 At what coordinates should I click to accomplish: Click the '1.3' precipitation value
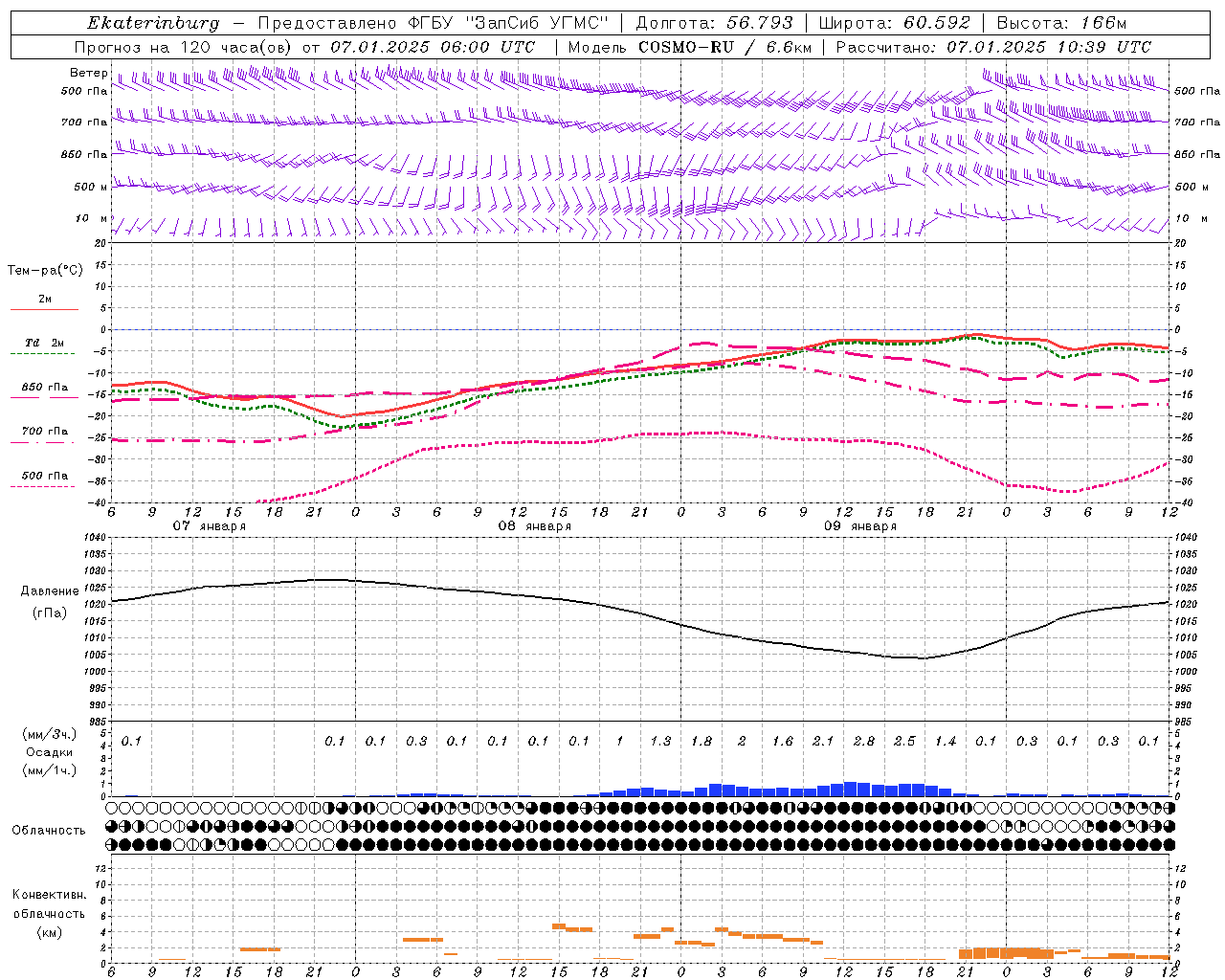tap(660, 742)
